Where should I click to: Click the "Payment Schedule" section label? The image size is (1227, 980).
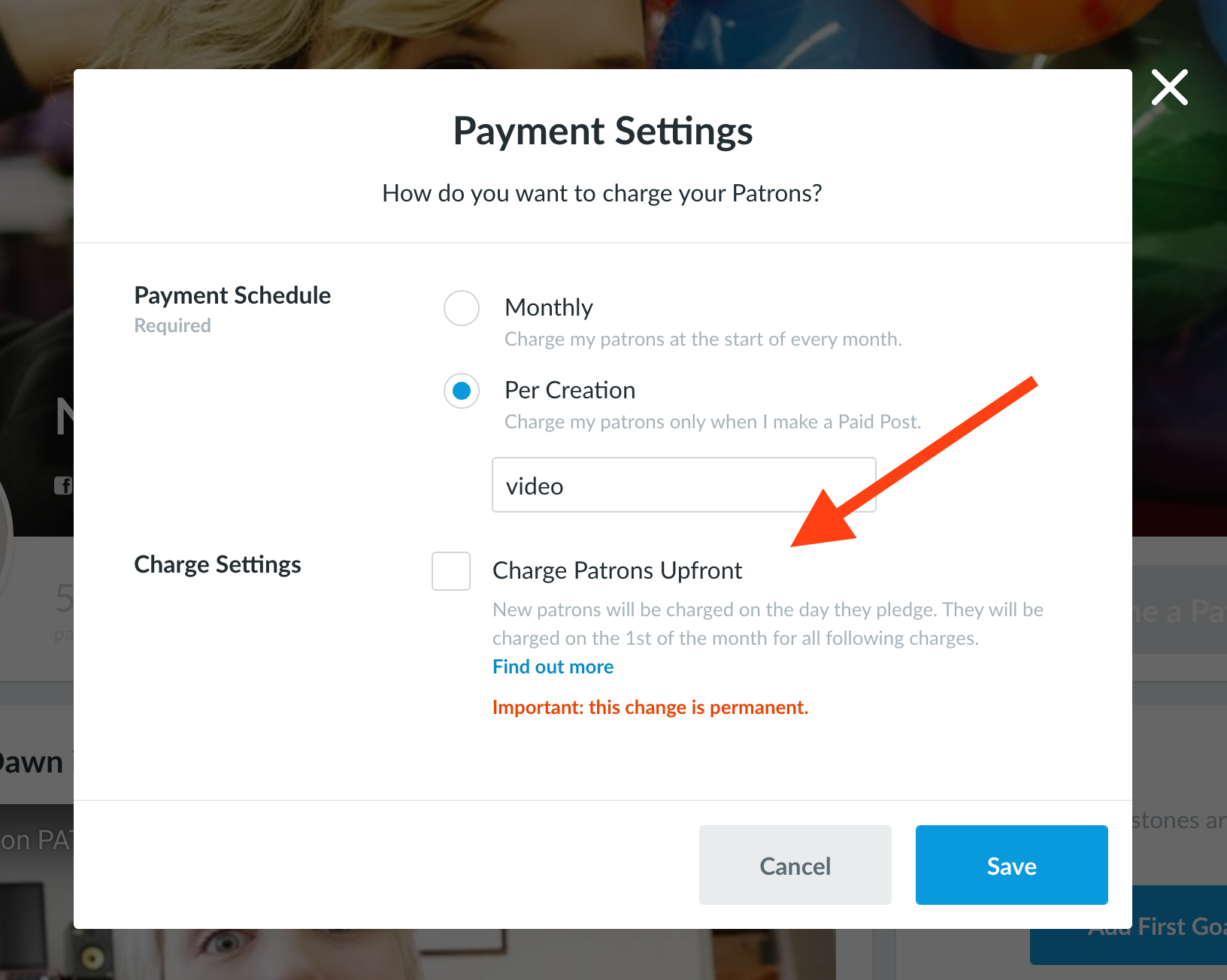(232, 295)
